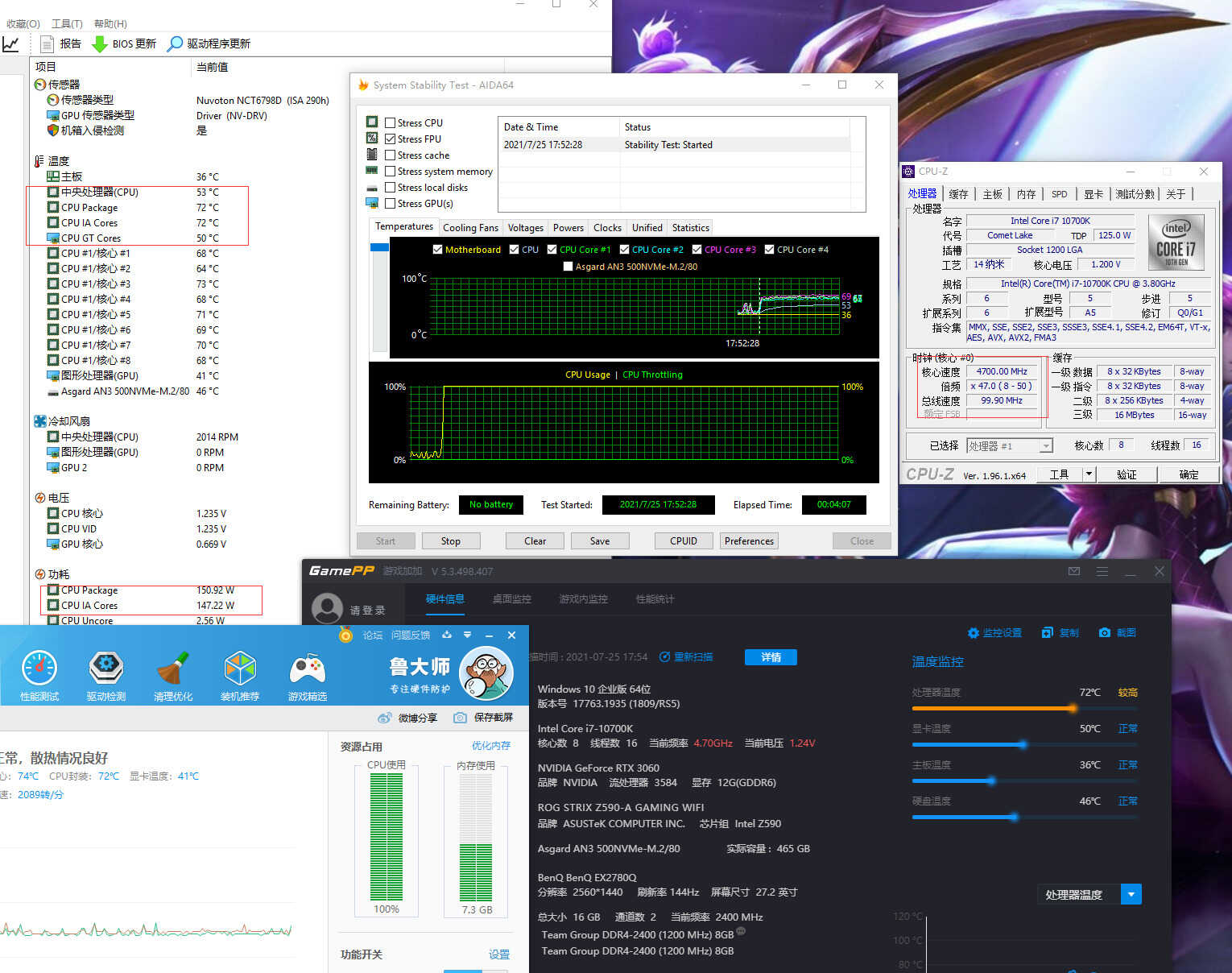Open 驱动检测 icon in 鲁大师

pos(105,668)
